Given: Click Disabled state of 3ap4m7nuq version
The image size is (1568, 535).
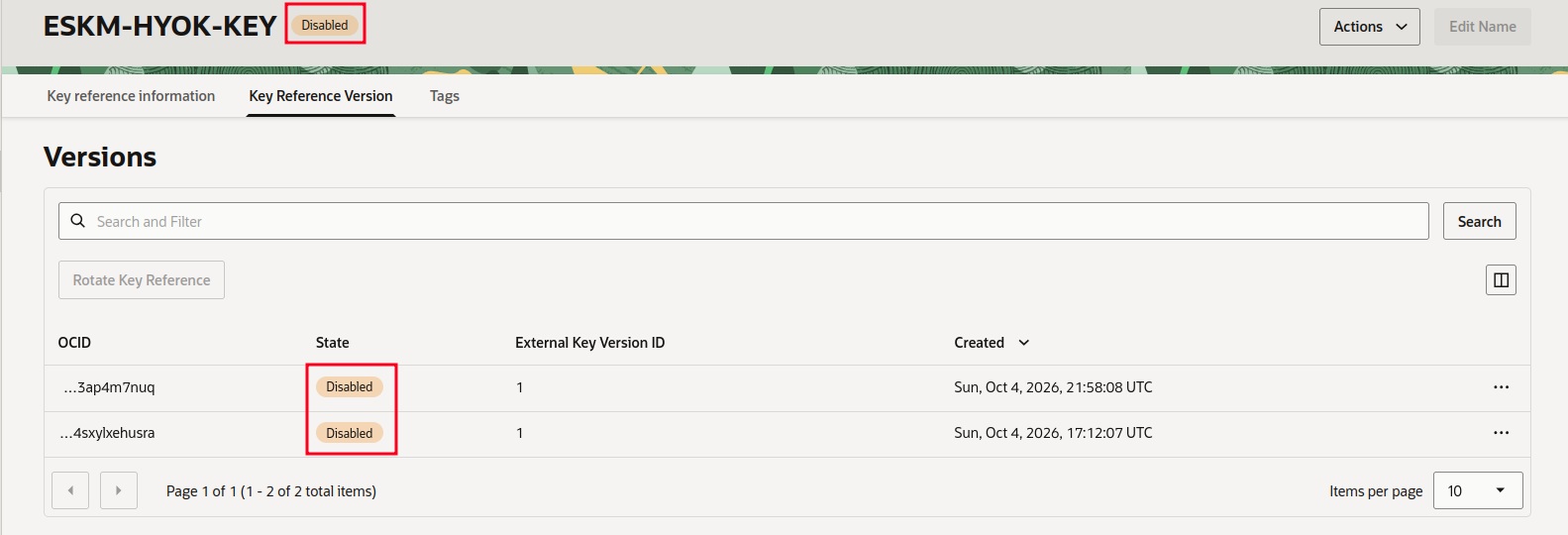Looking at the screenshot, I should [350, 387].
